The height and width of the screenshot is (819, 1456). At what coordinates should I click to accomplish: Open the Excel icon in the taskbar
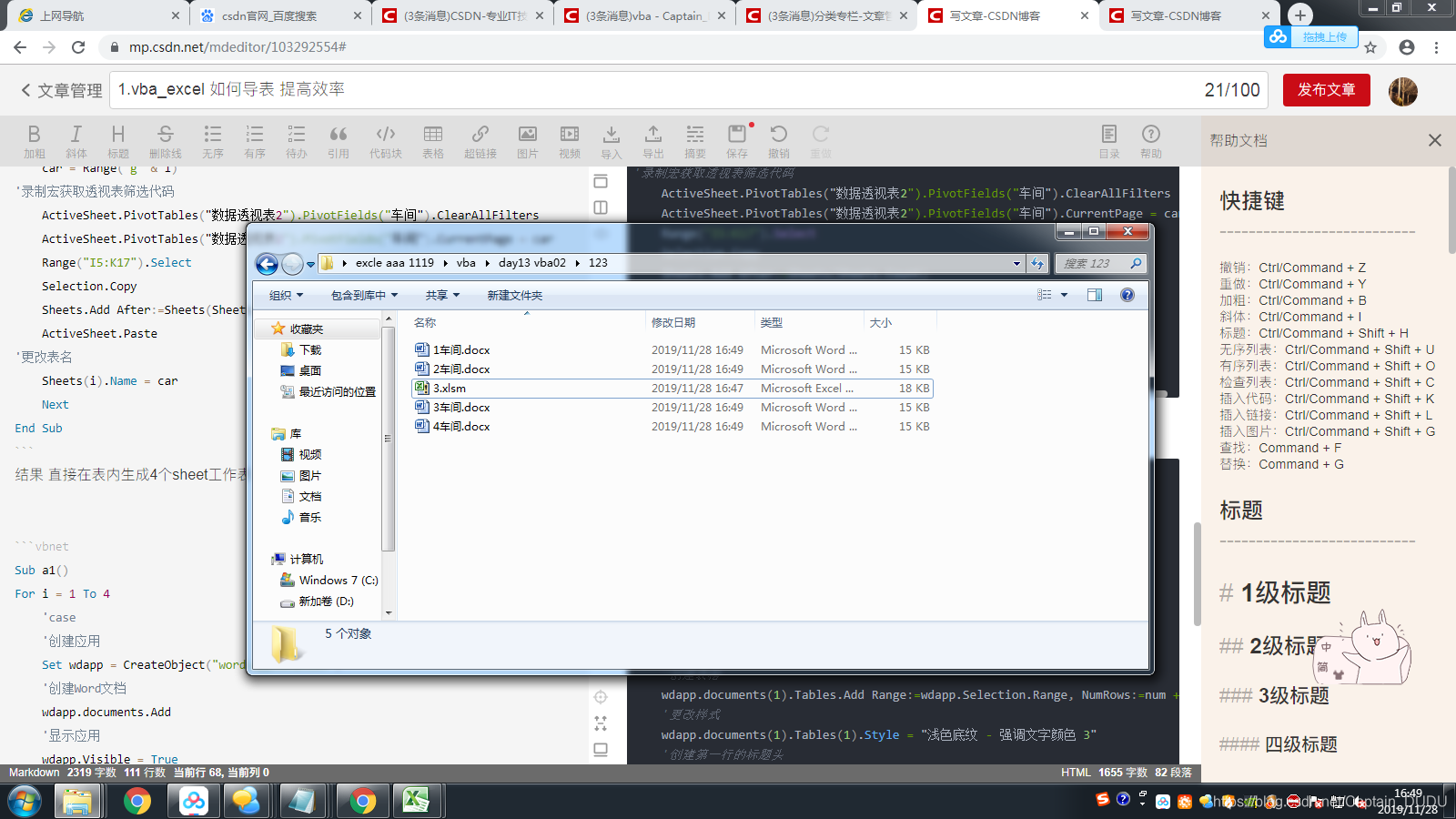click(417, 801)
